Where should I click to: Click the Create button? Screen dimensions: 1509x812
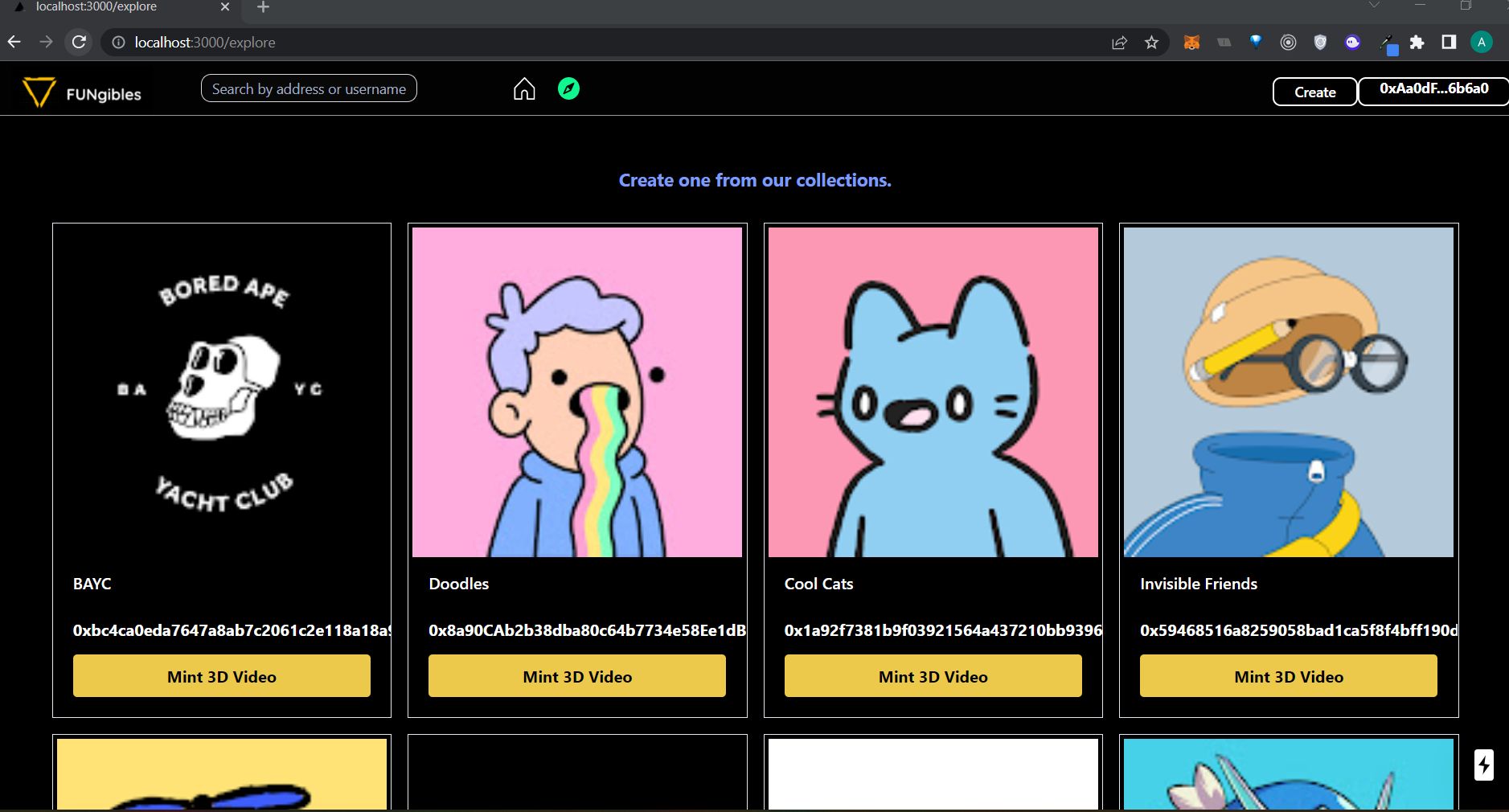pyautogui.click(x=1315, y=92)
